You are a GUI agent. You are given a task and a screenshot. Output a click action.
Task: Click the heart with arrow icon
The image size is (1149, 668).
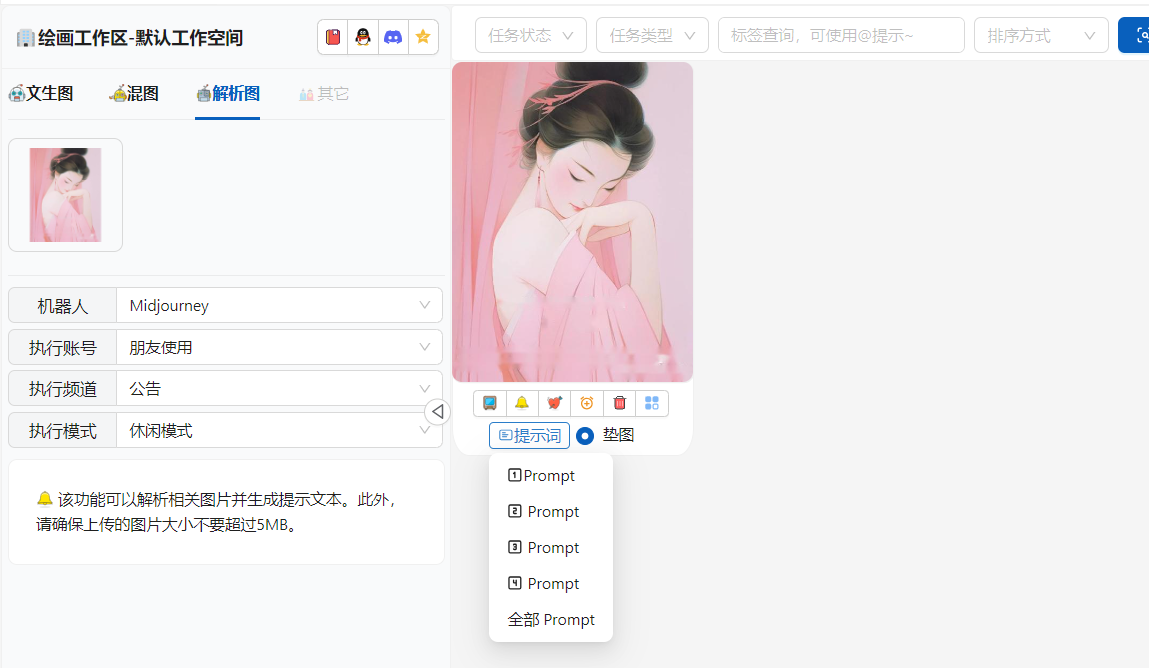(554, 403)
